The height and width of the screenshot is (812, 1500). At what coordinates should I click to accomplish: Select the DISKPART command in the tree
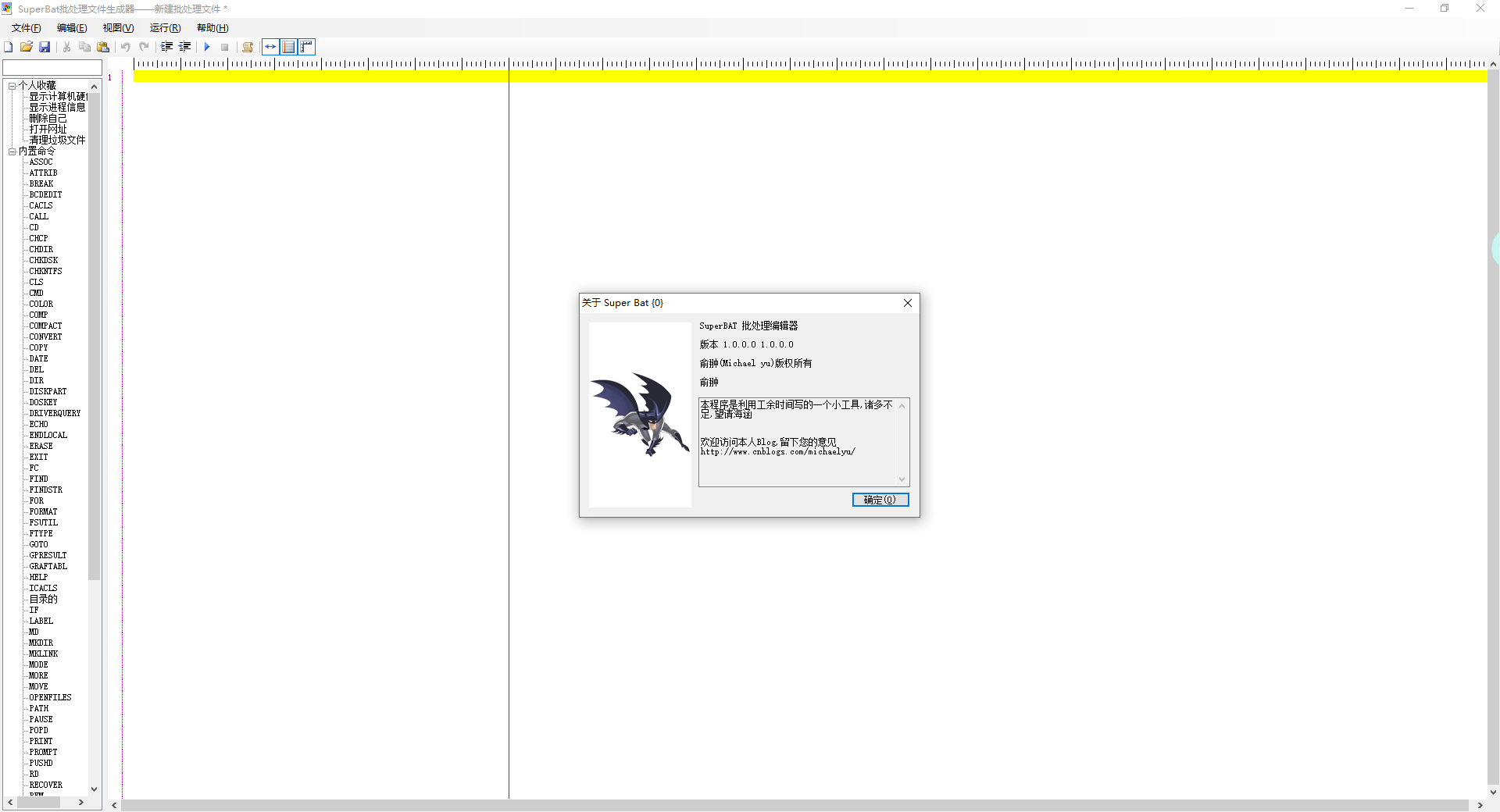(x=48, y=392)
